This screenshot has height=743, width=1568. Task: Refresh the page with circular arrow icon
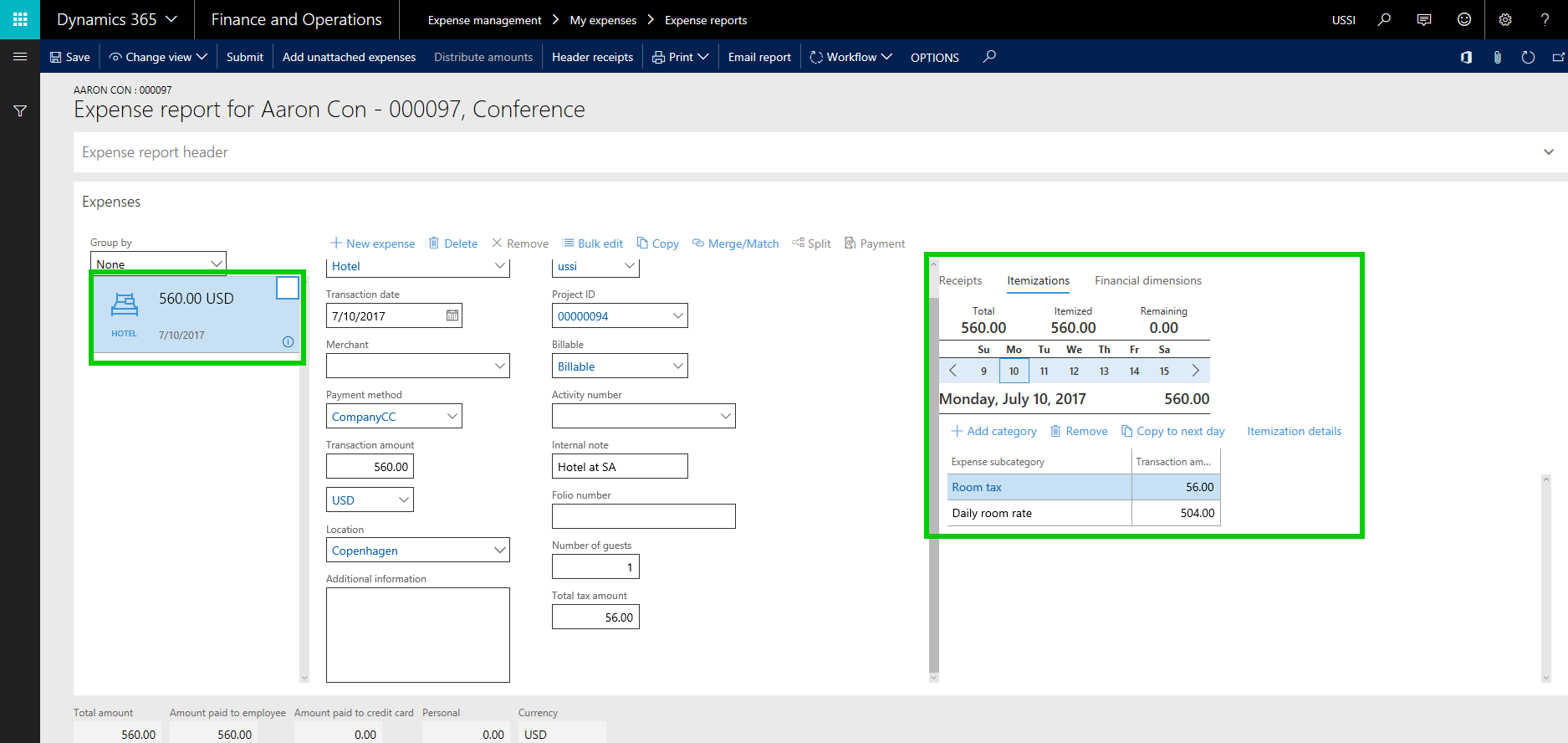click(1528, 57)
